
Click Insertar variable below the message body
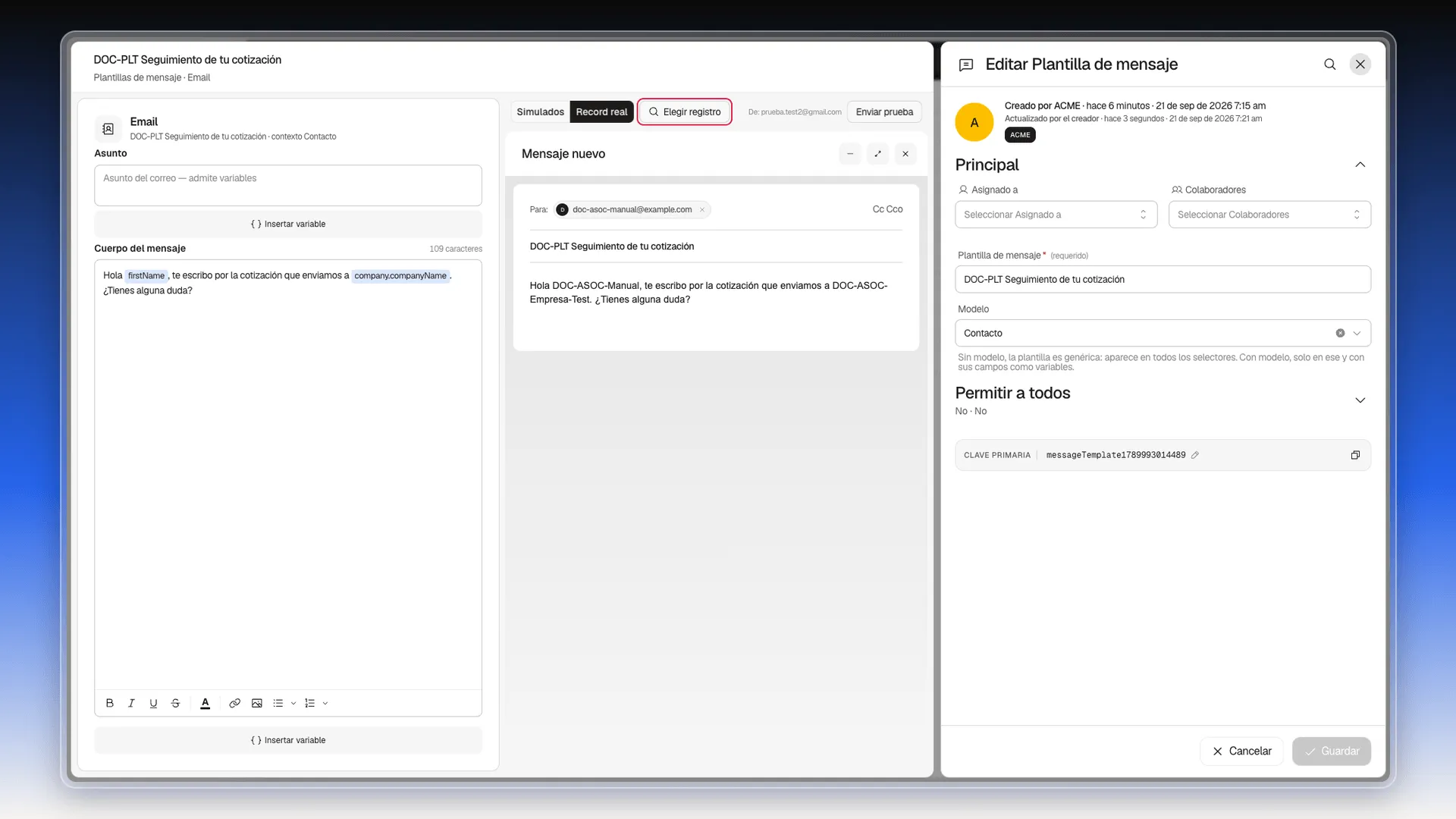(288, 740)
